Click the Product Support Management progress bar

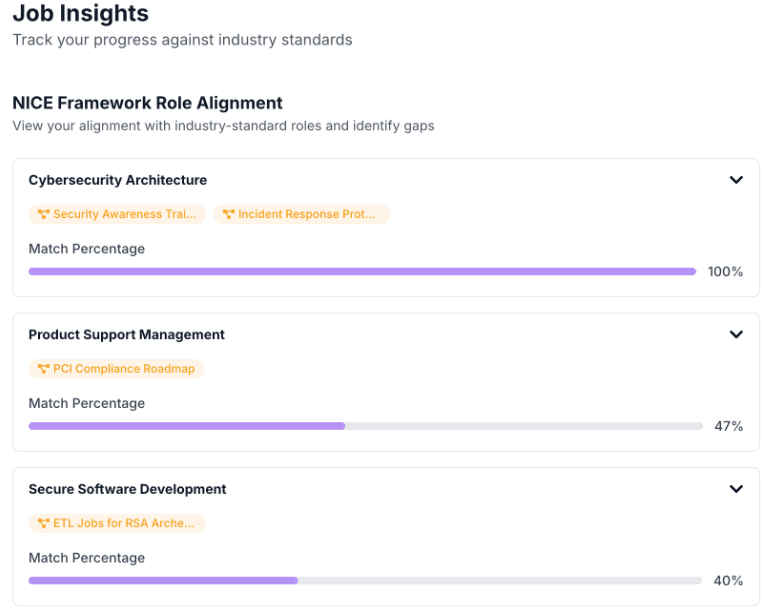pos(365,426)
